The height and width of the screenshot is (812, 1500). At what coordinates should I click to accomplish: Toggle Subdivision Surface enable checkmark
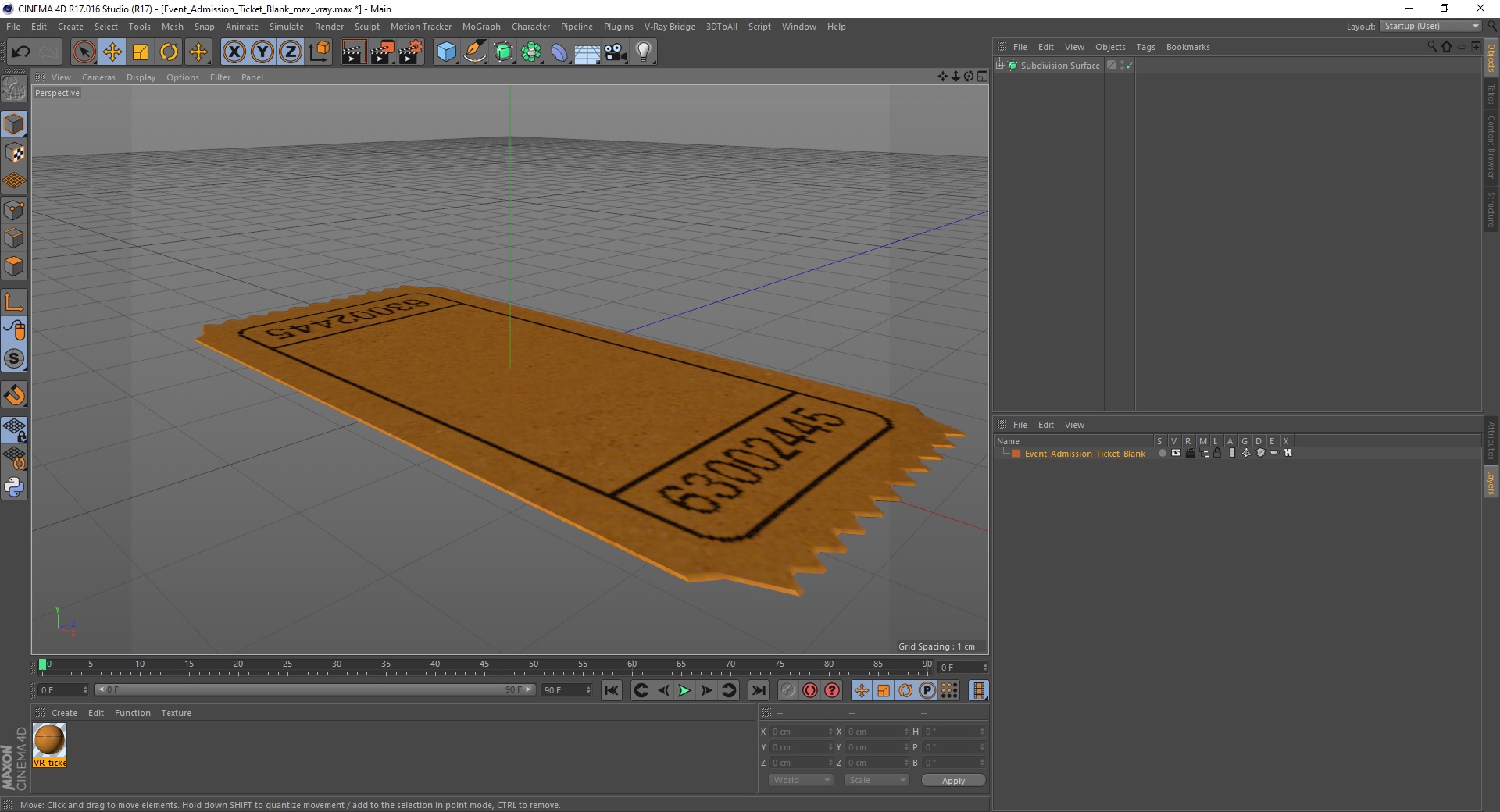point(1129,66)
